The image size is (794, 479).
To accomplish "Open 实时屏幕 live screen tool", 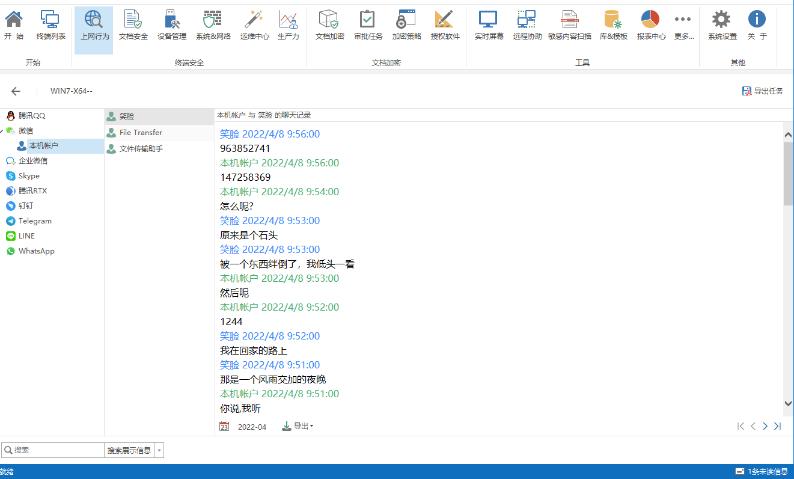I will 487,24.
